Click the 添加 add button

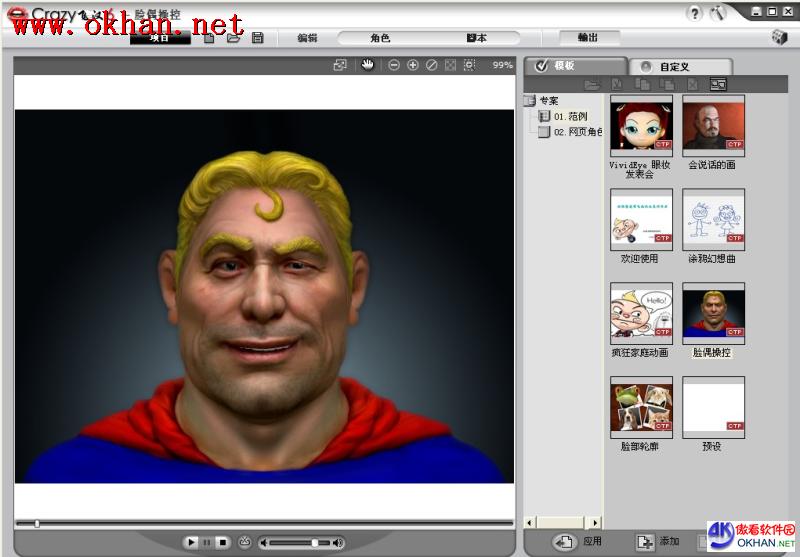(x=658, y=541)
